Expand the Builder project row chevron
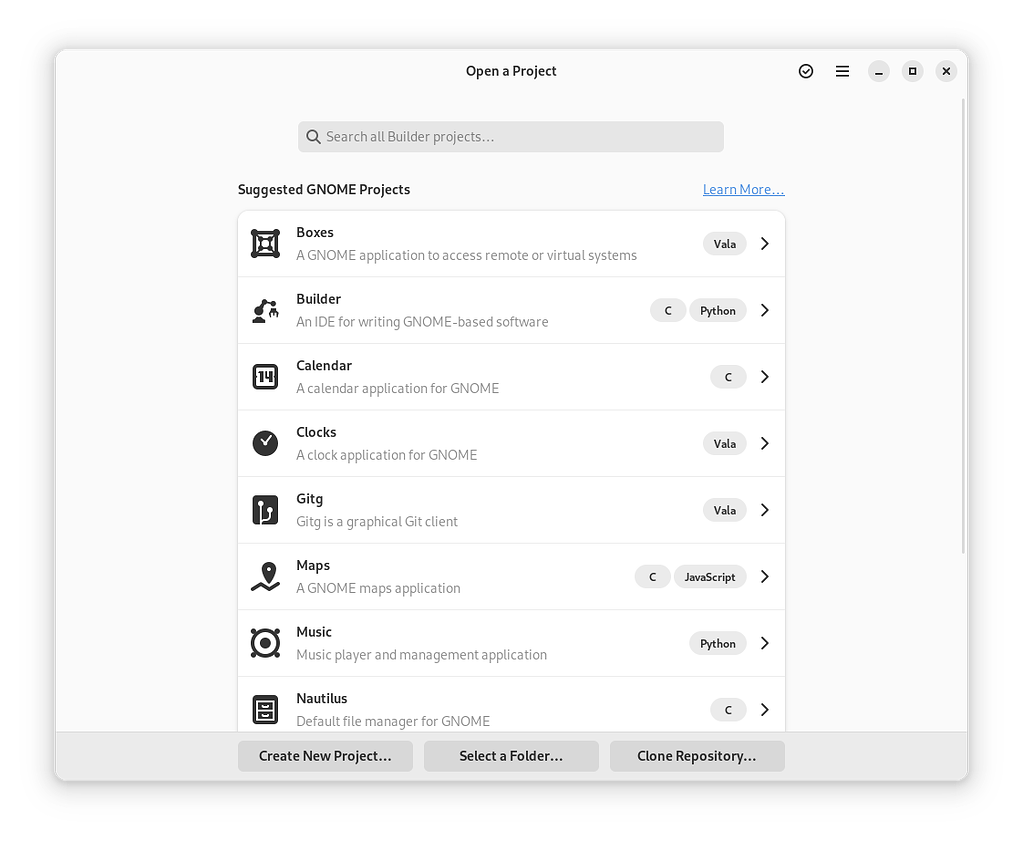 pos(764,310)
